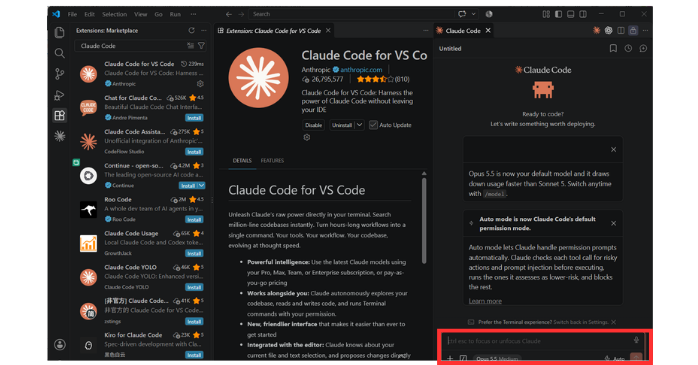698x365 pixels.
Task: Click the gear under Disable button
Action: (x=307, y=138)
